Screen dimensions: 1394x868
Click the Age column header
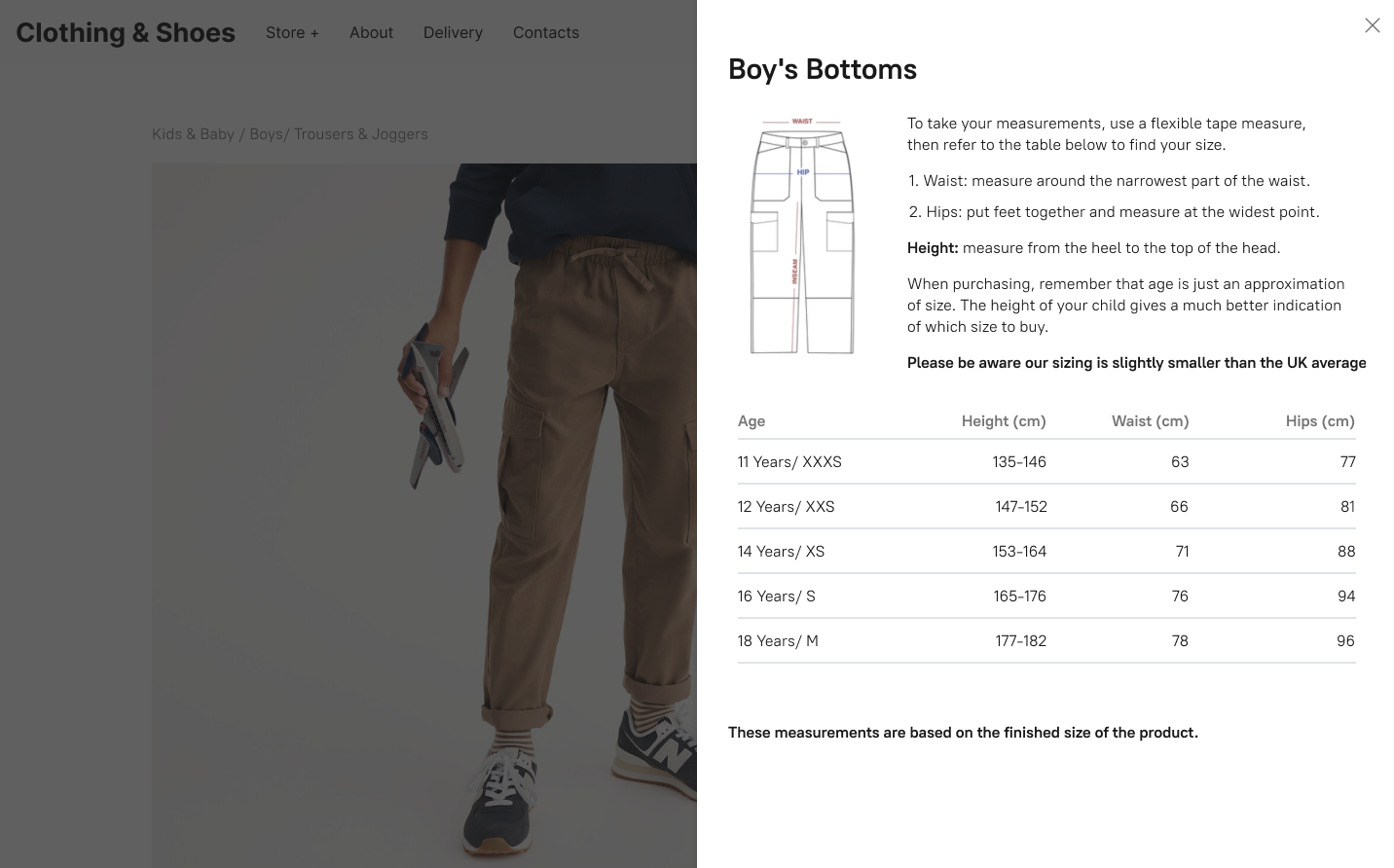pos(751,420)
